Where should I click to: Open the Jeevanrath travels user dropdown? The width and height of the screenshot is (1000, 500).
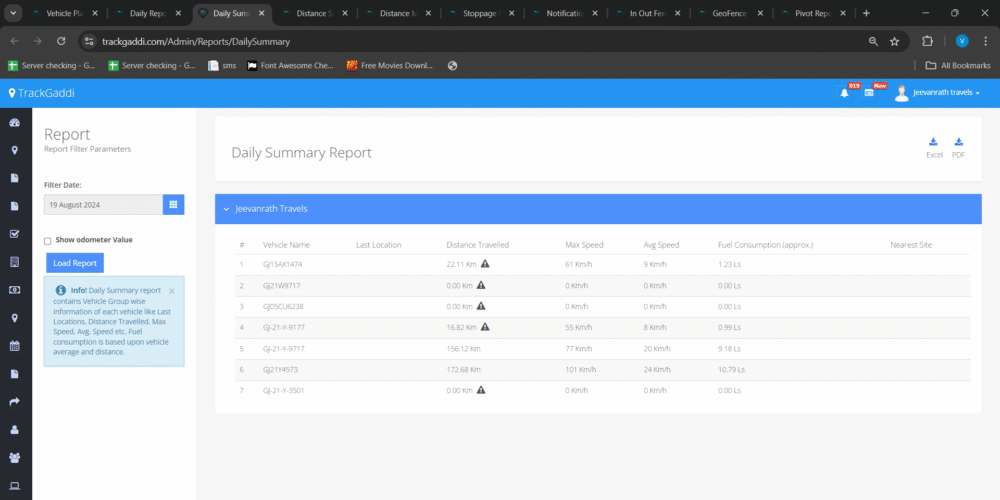tap(946, 93)
